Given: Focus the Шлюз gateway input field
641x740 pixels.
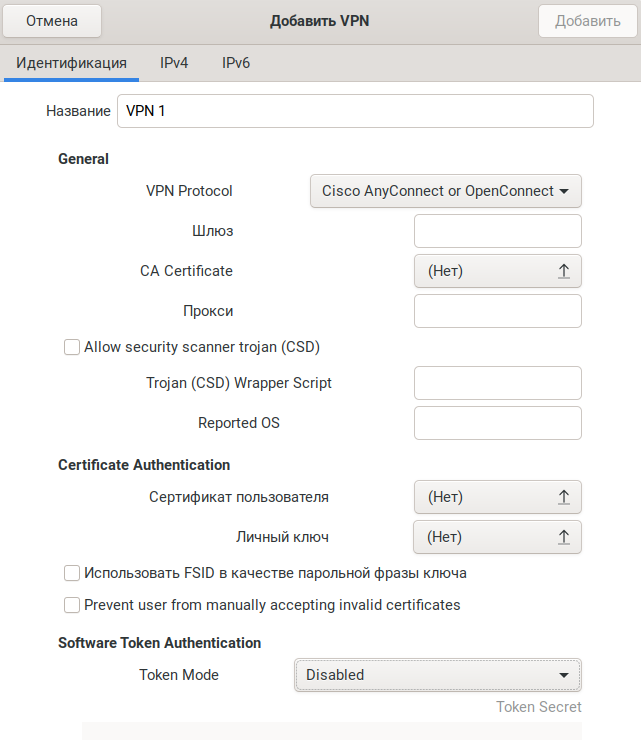Looking at the screenshot, I should (497, 231).
